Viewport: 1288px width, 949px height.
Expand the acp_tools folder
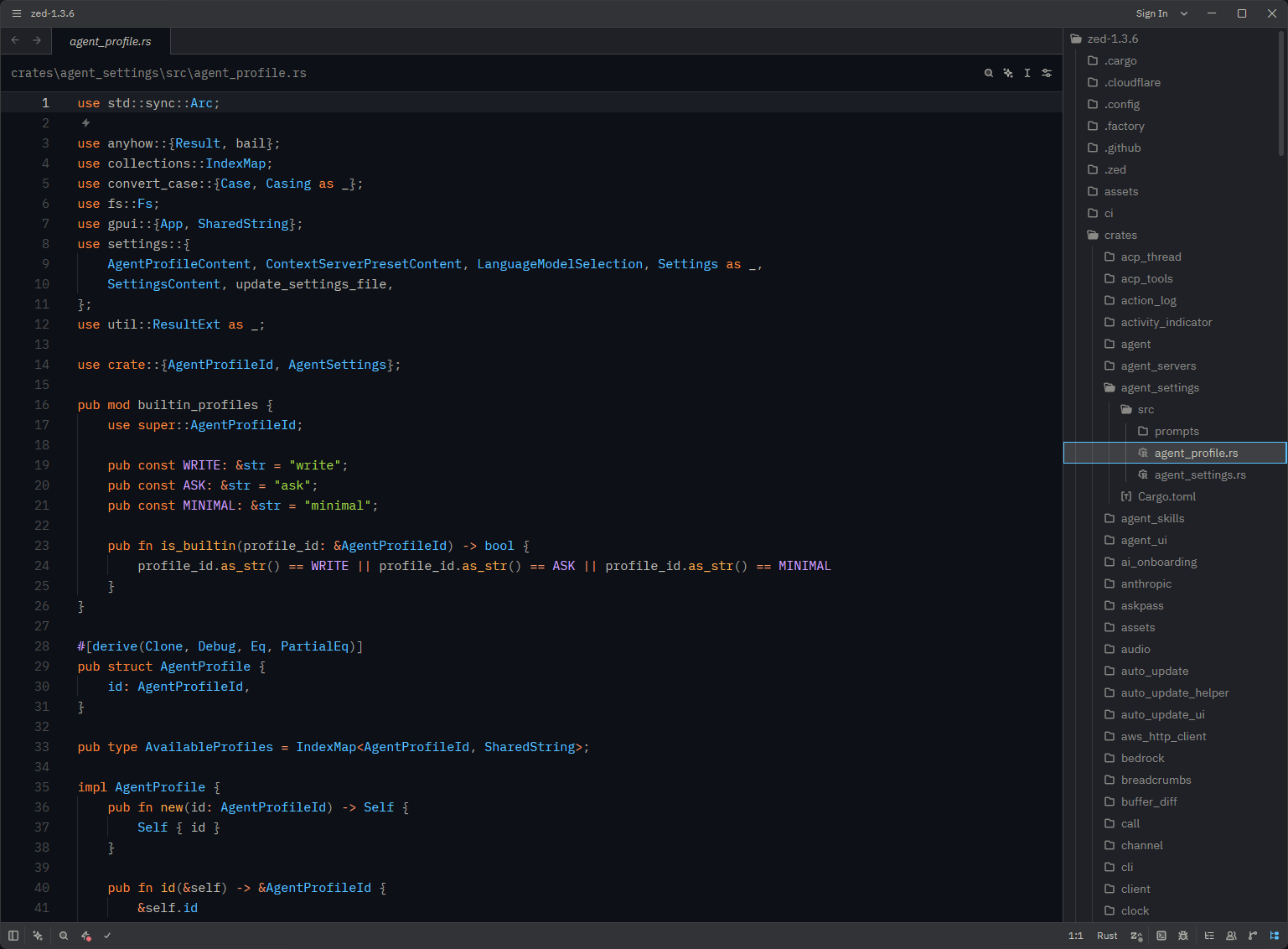point(1173,278)
